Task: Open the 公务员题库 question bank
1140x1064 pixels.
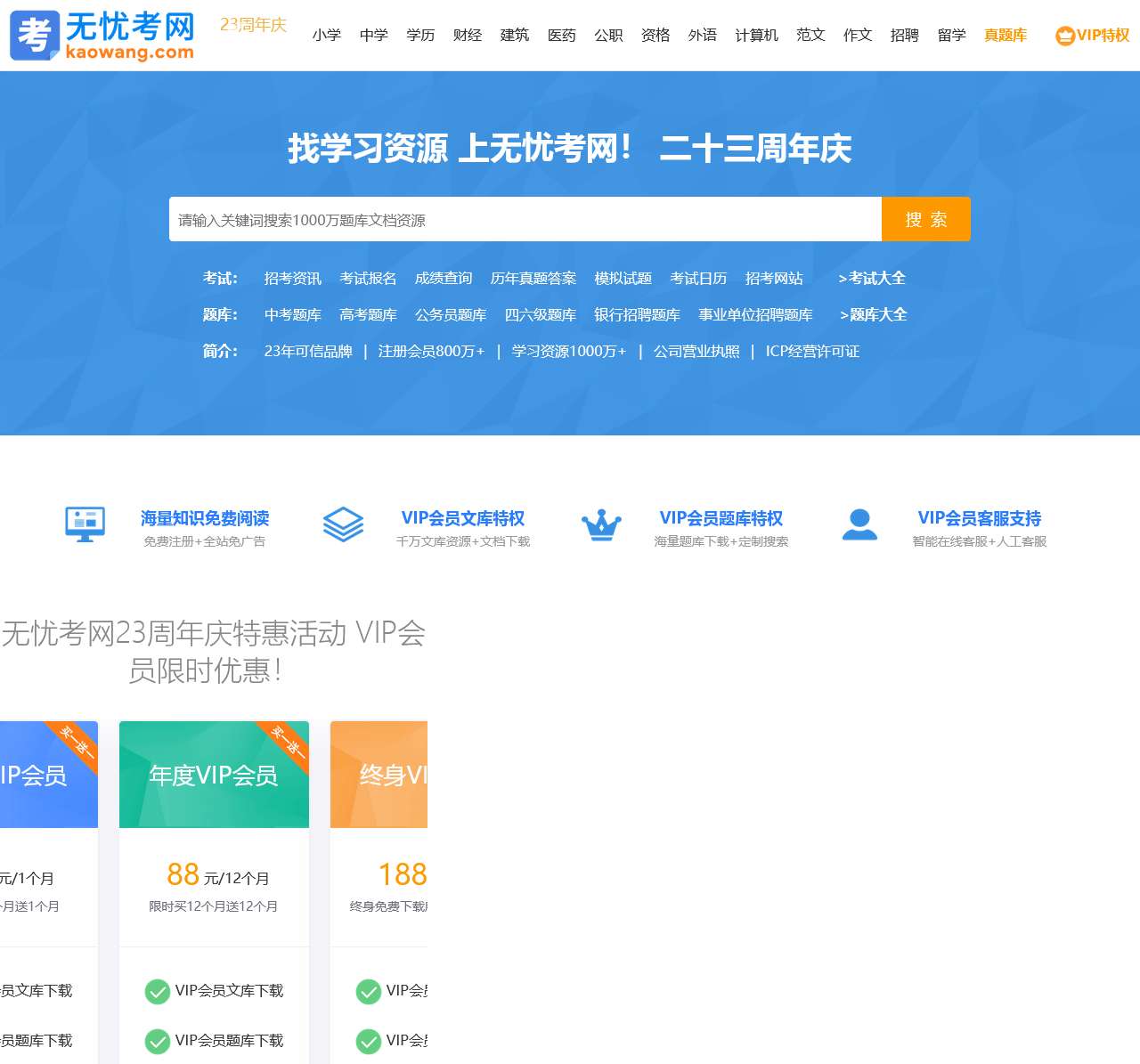Action: 450,314
